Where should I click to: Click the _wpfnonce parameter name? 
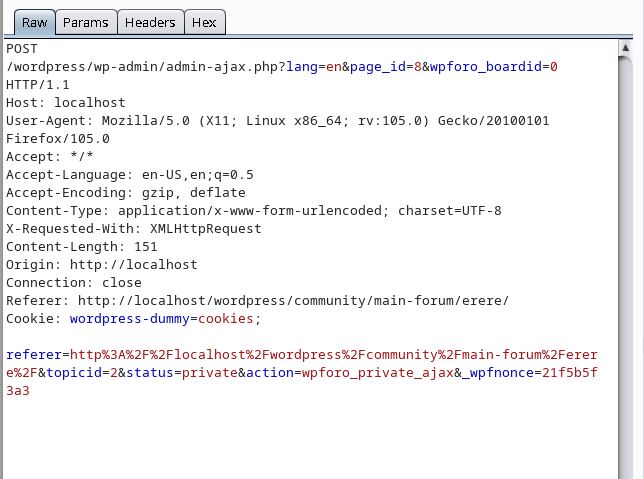pyautogui.click(x=498, y=373)
